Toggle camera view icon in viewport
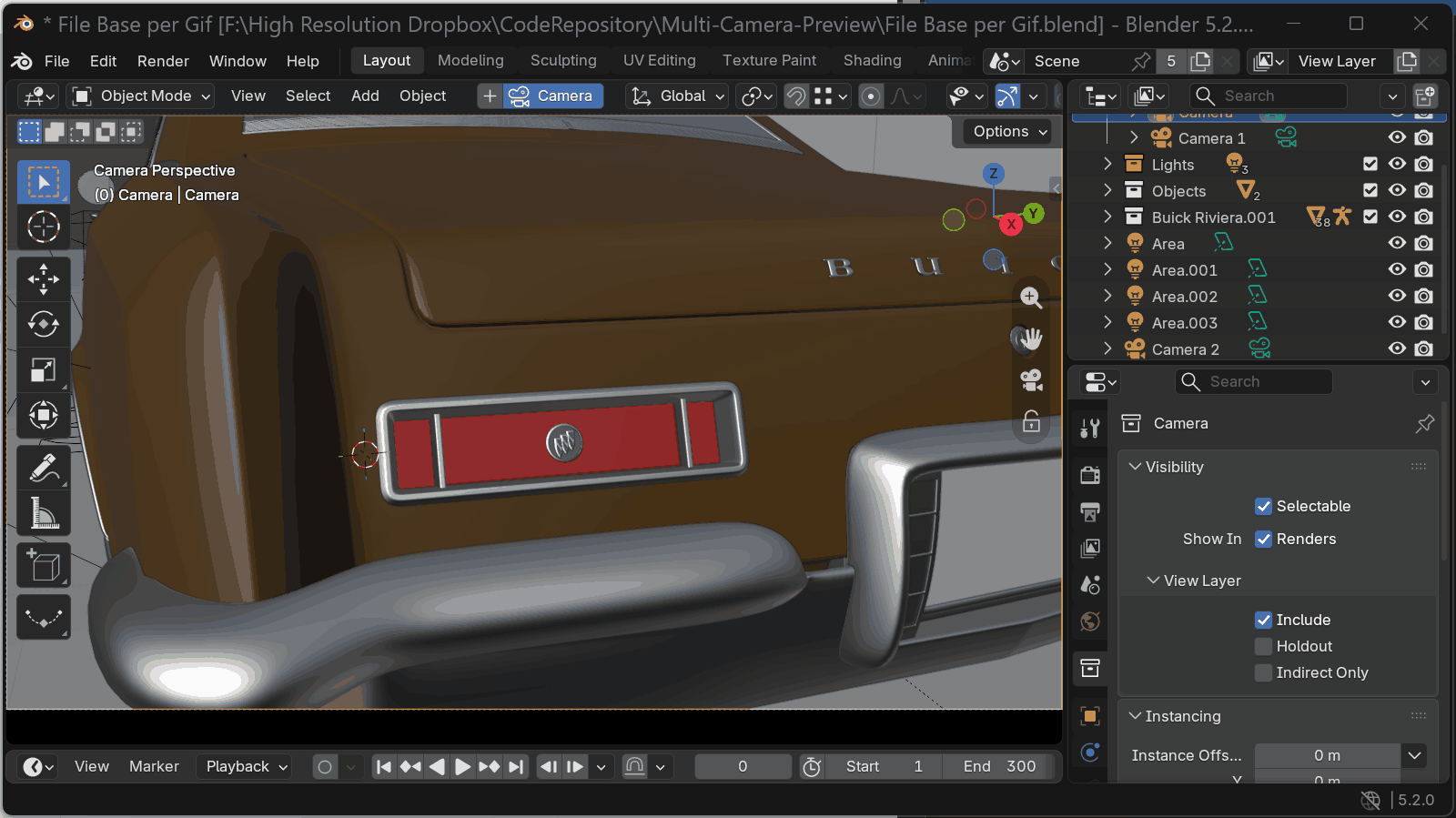This screenshot has width=1456, height=818. tap(1030, 379)
